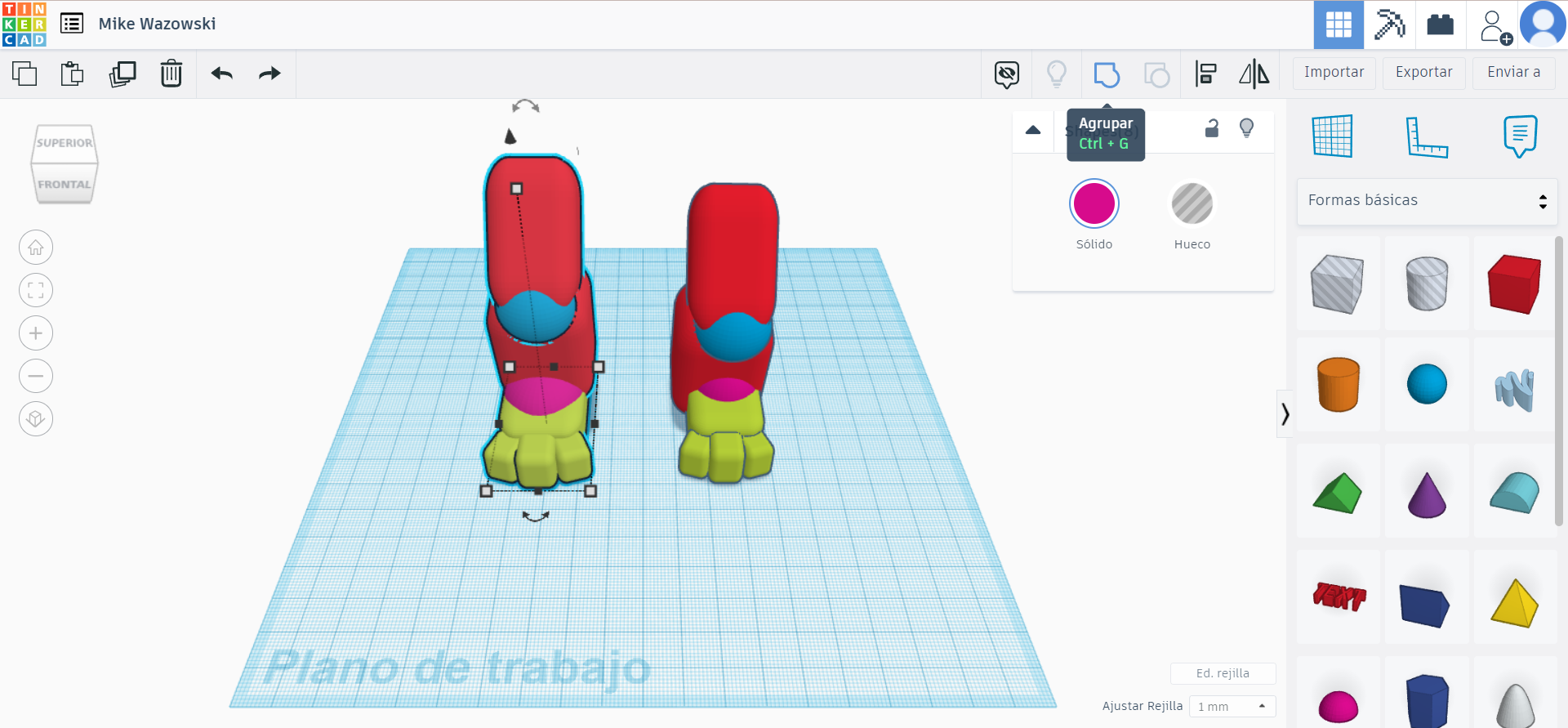Pick the teal Round Roof shape

point(1515,493)
